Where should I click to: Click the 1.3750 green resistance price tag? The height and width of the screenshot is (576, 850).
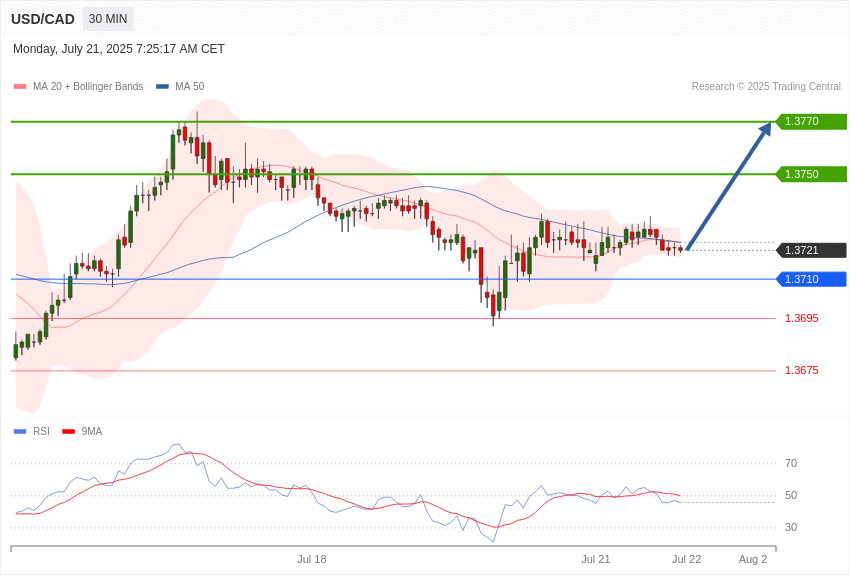(812, 174)
